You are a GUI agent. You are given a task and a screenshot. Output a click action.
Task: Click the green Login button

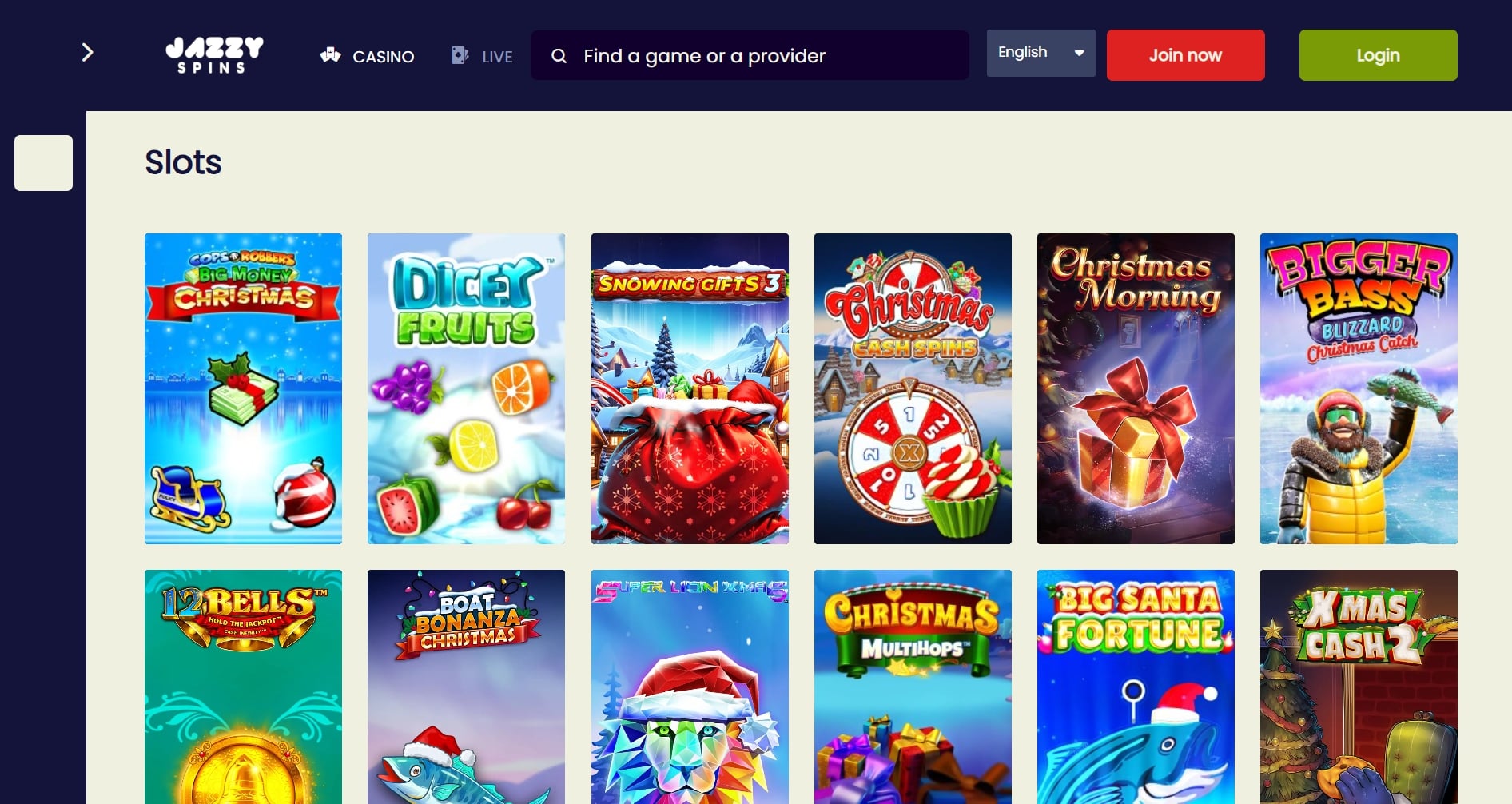1378,55
